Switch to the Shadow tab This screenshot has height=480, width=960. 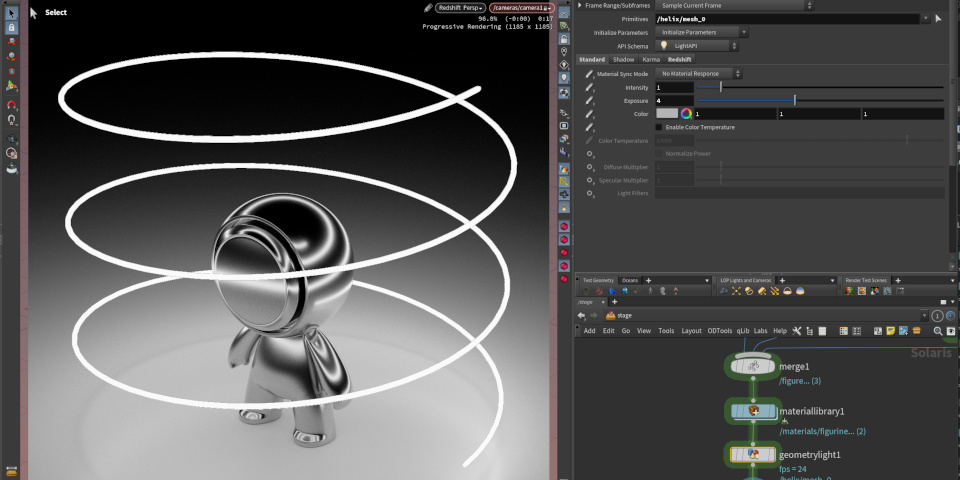pyautogui.click(x=623, y=59)
